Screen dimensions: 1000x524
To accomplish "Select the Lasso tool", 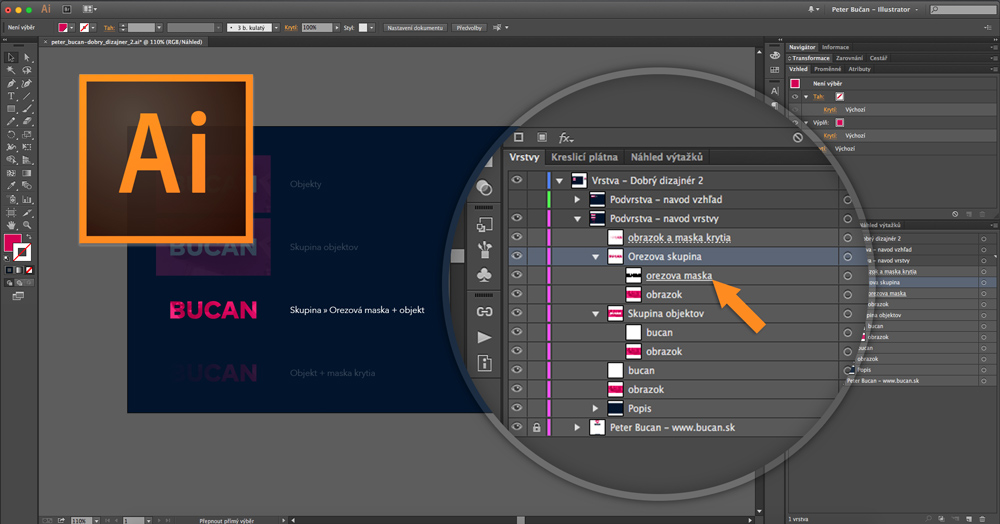I will (27, 70).
